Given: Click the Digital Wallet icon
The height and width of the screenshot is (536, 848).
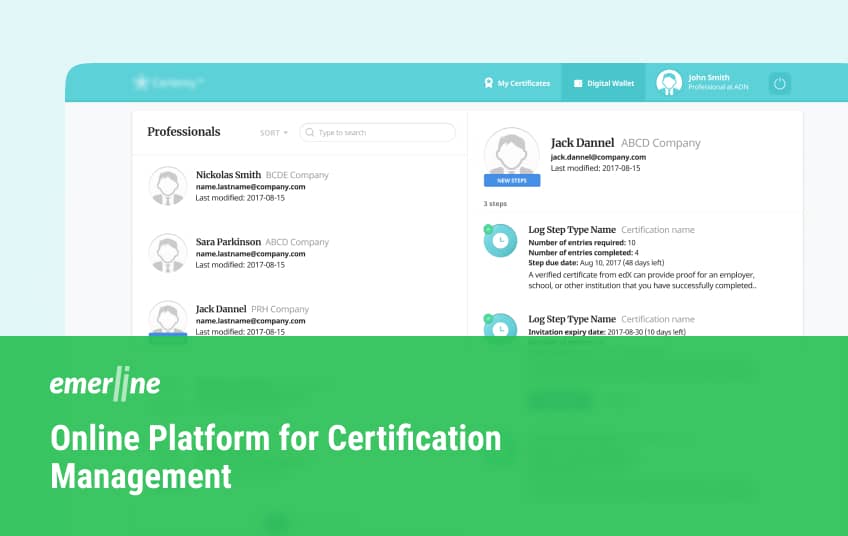Looking at the screenshot, I should pyautogui.click(x=577, y=83).
